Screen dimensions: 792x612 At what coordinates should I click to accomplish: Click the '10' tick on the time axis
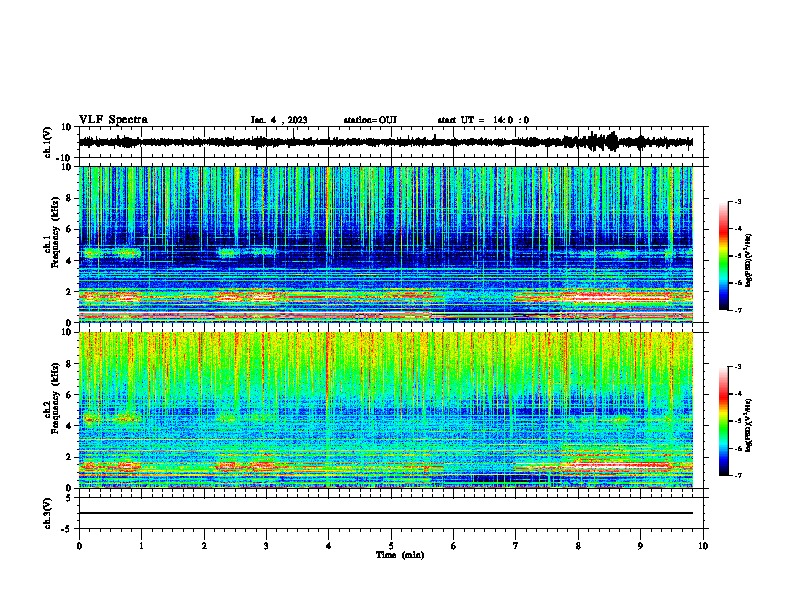(x=703, y=546)
